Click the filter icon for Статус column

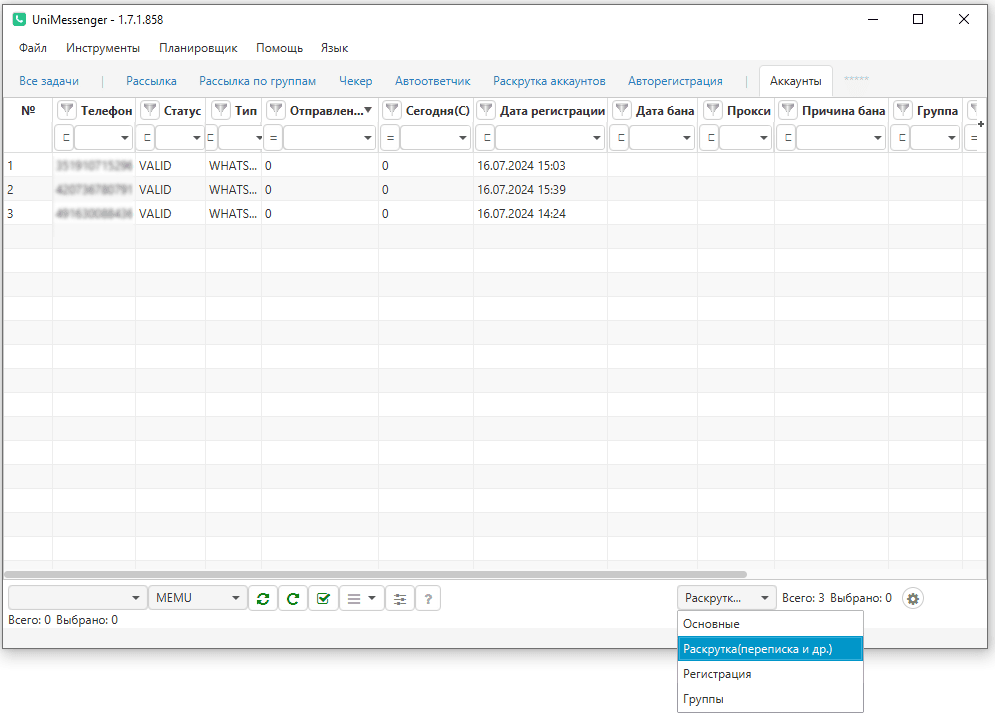[x=150, y=110]
